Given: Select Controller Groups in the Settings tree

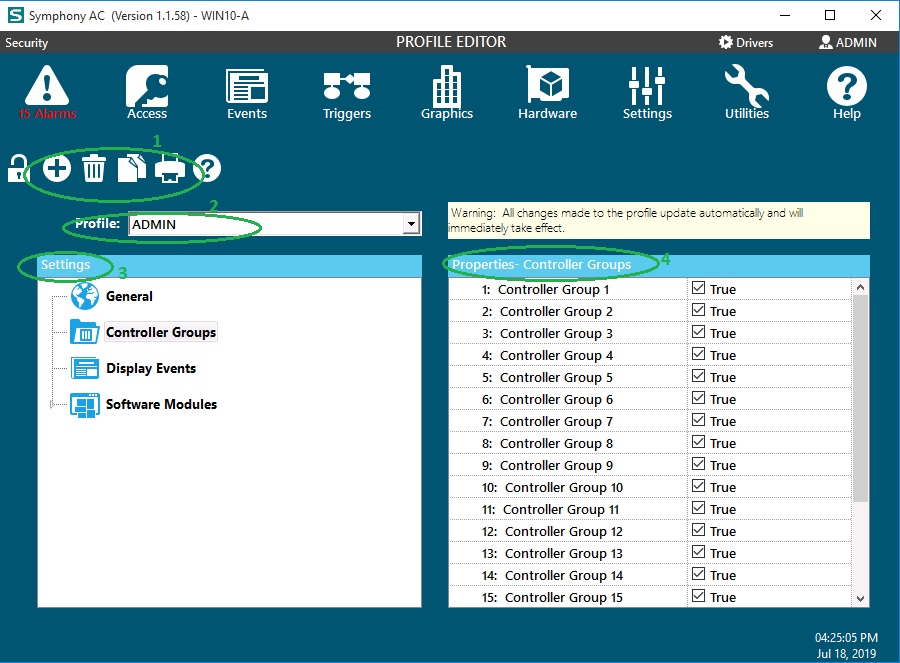Looking at the screenshot, I should (x=161, y=332).
